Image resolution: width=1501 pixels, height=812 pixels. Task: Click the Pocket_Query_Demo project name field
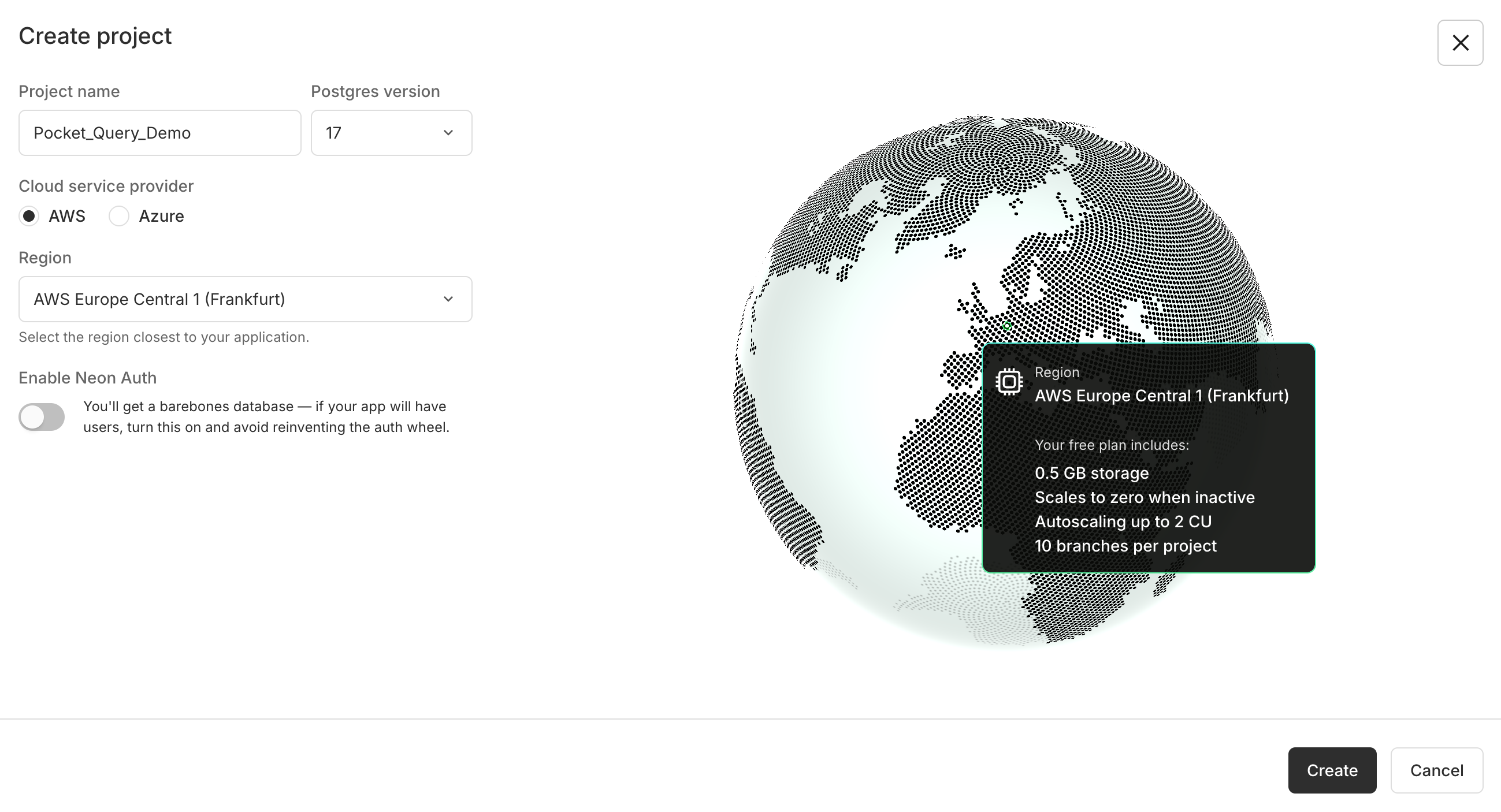(x=159, y=133)
